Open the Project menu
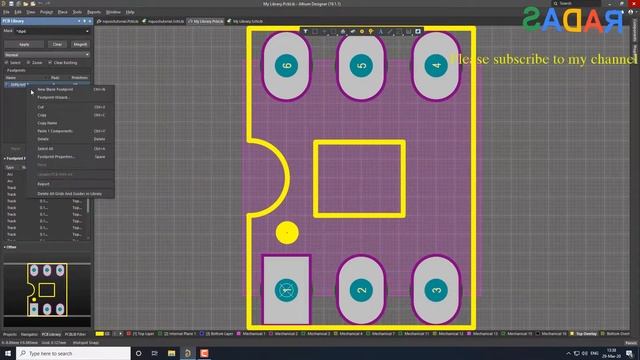The height and width of the screenshot is (360, 640). pyautogui.click(x=46, y=12)
